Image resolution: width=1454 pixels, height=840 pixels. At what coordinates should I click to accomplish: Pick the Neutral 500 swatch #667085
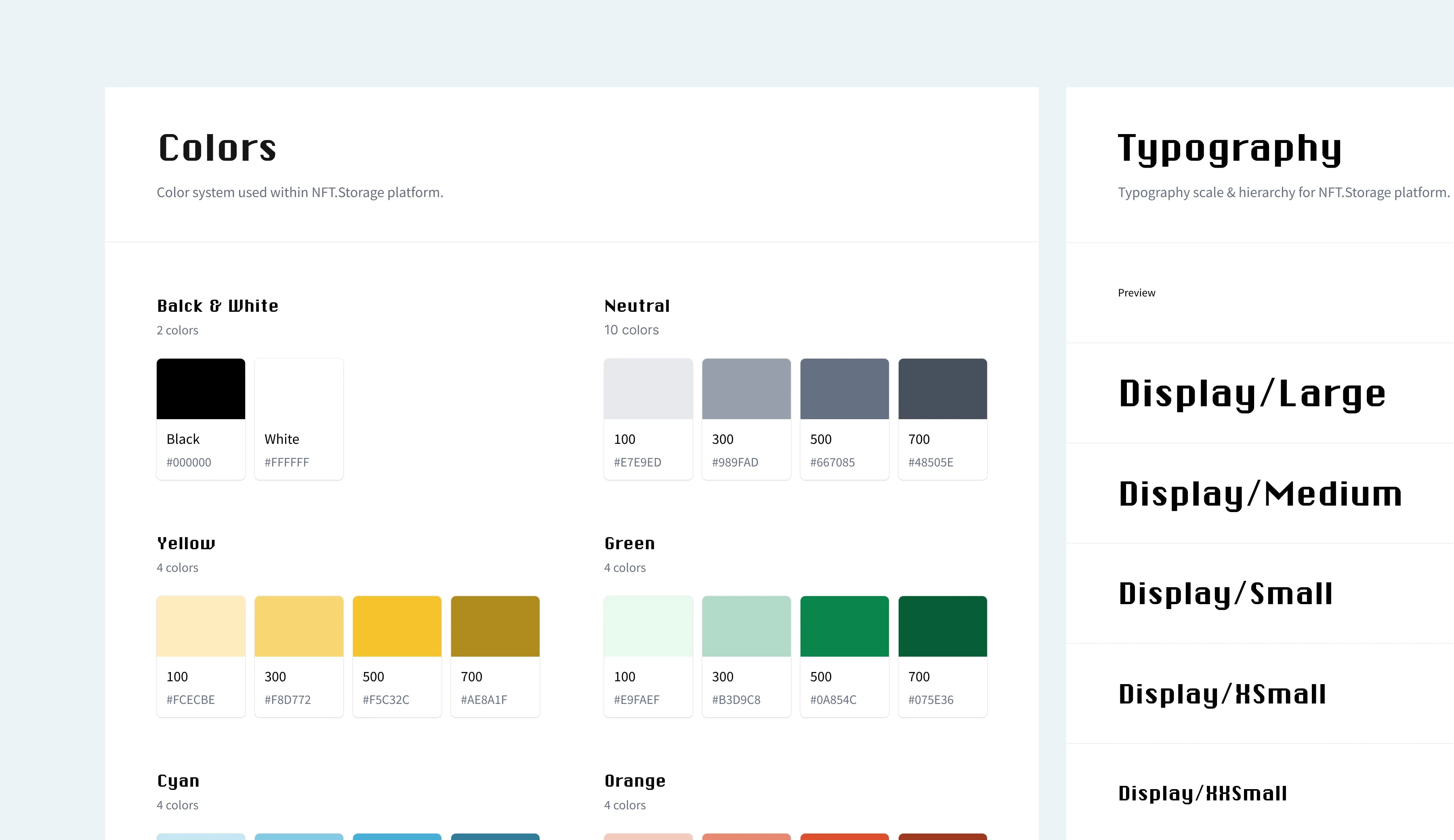tap(844, 419)
